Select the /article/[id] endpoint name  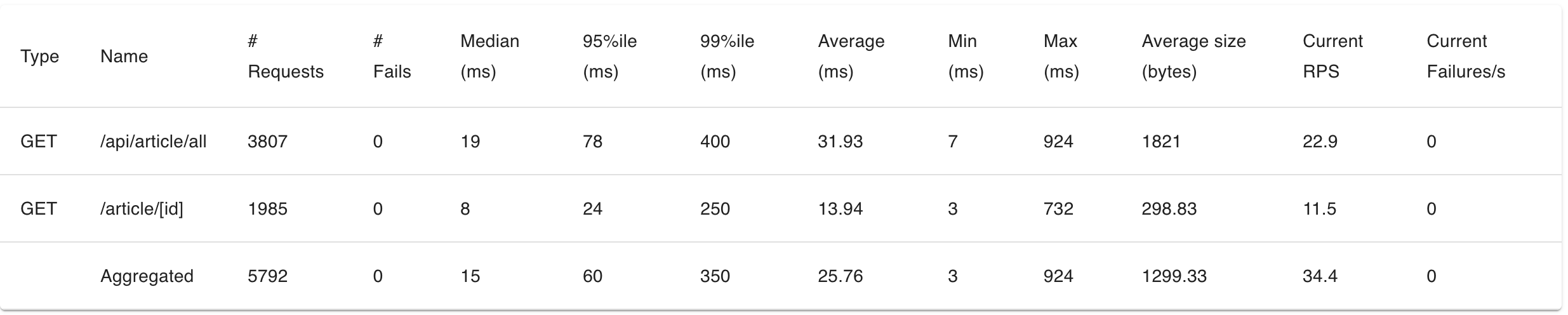[142, 208]
